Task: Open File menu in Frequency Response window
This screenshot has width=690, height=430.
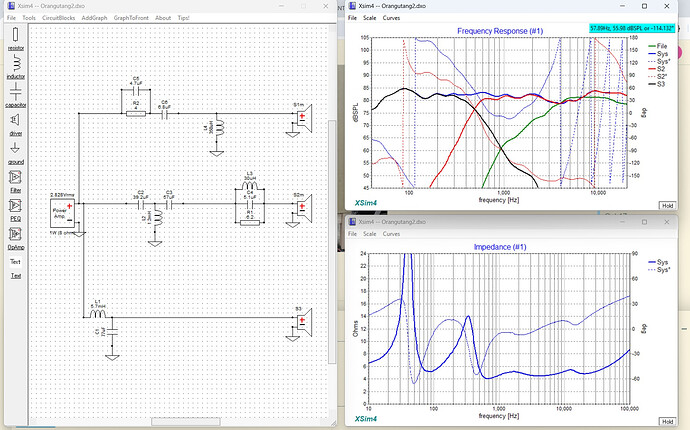Action: (352, 18)
